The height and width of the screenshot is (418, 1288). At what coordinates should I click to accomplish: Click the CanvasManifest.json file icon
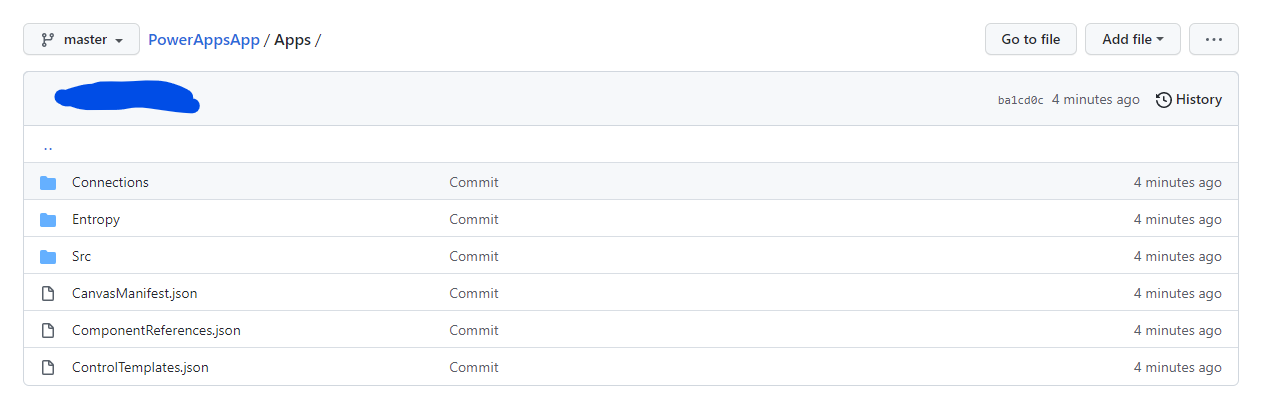48,294
